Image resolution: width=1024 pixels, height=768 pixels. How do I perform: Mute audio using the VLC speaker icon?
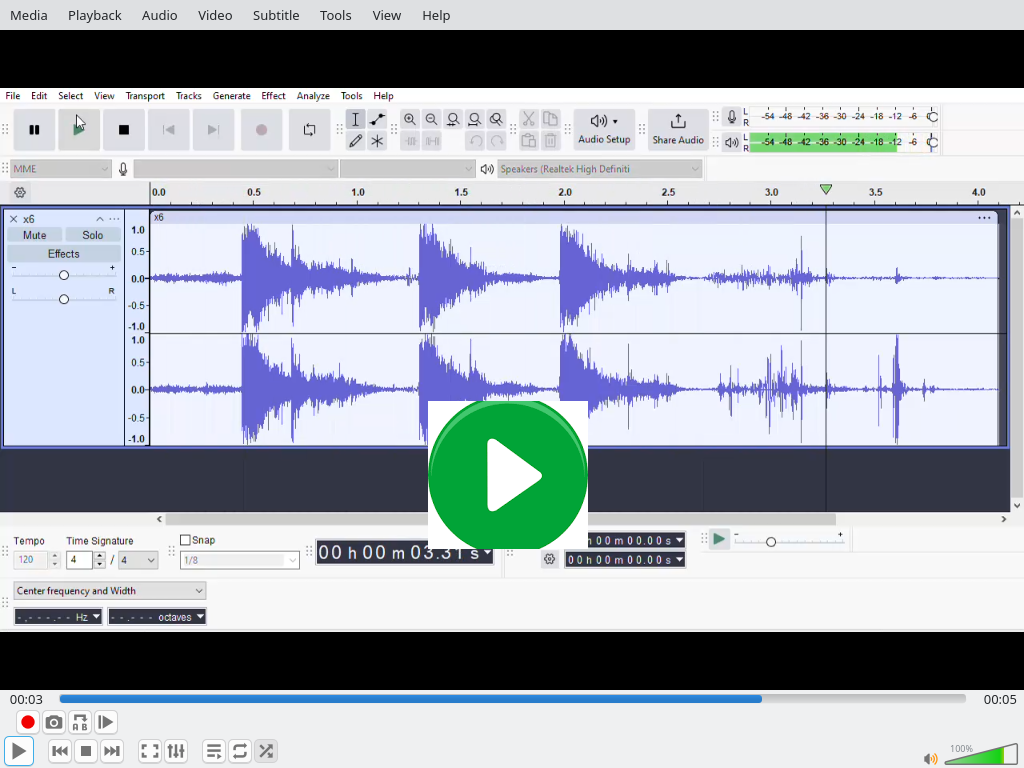[x=931, y=758]
